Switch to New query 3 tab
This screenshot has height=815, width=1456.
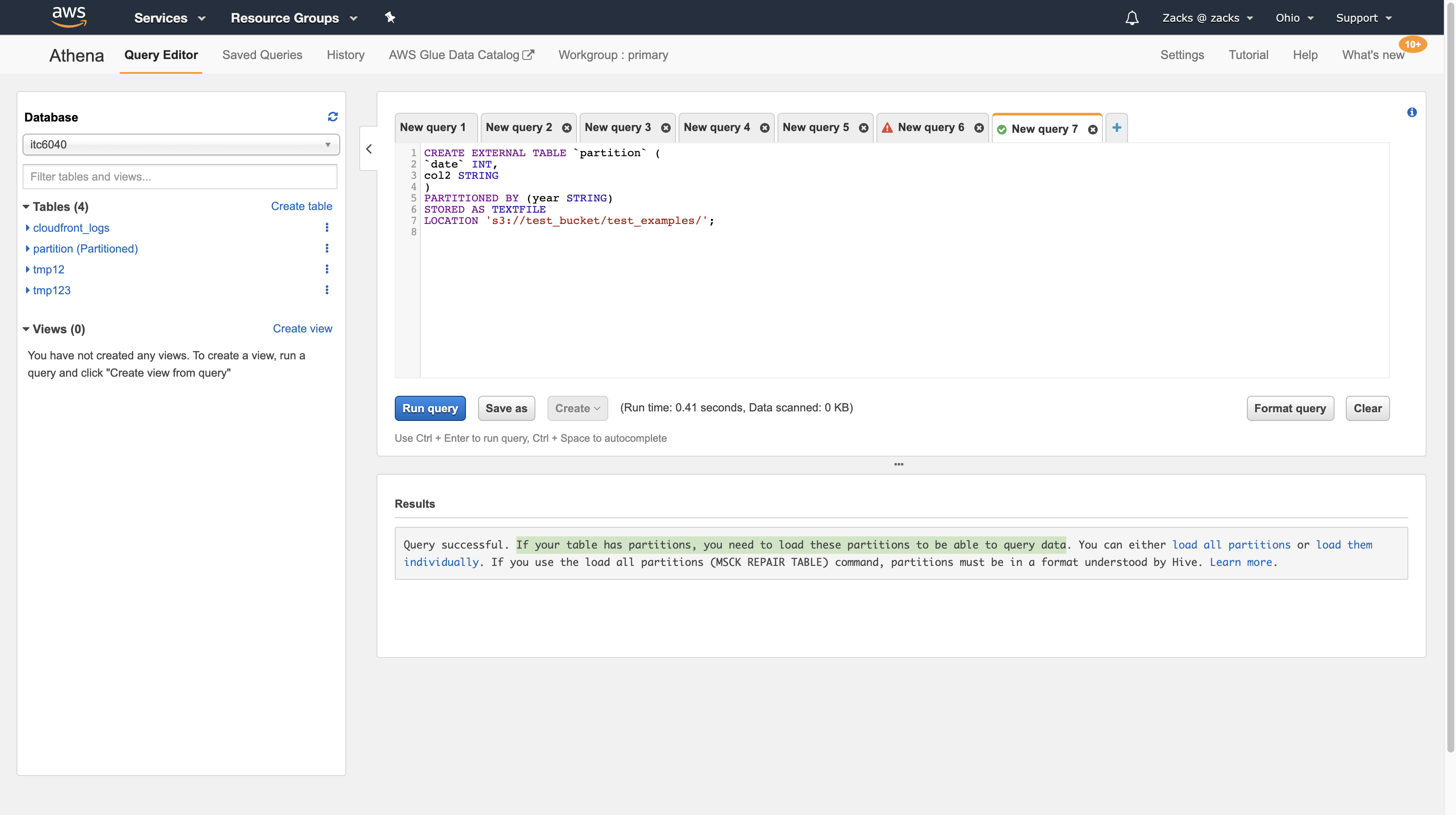click(617, 128)
